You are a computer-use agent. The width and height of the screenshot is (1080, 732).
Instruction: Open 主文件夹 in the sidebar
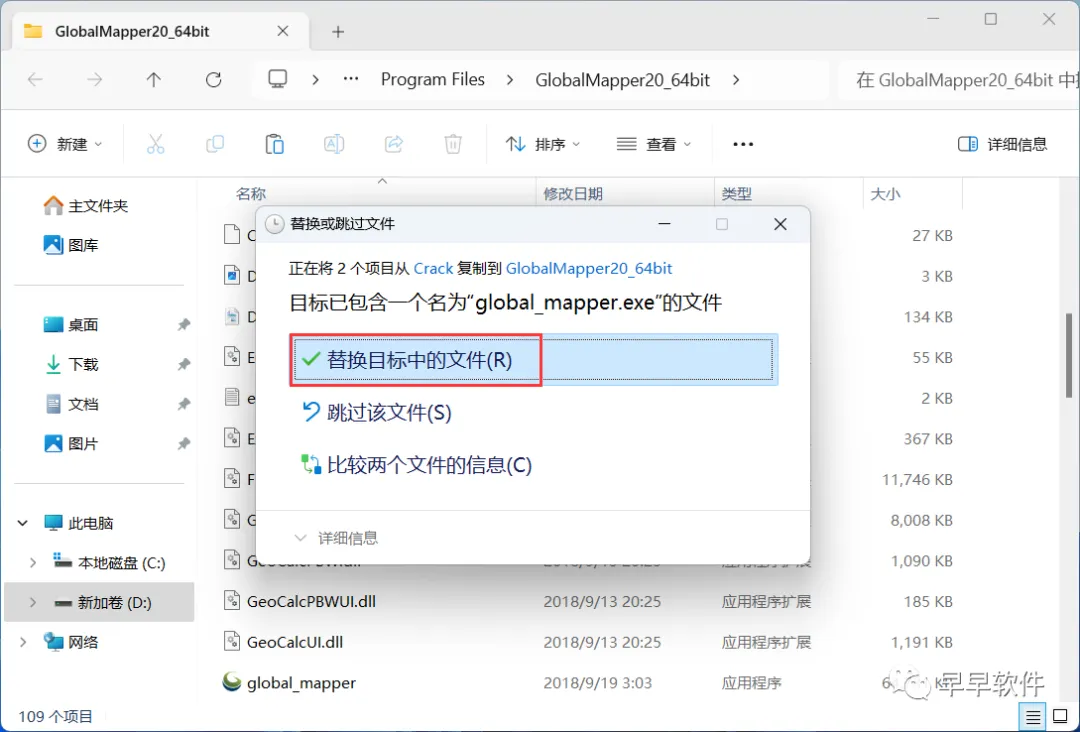86,205
